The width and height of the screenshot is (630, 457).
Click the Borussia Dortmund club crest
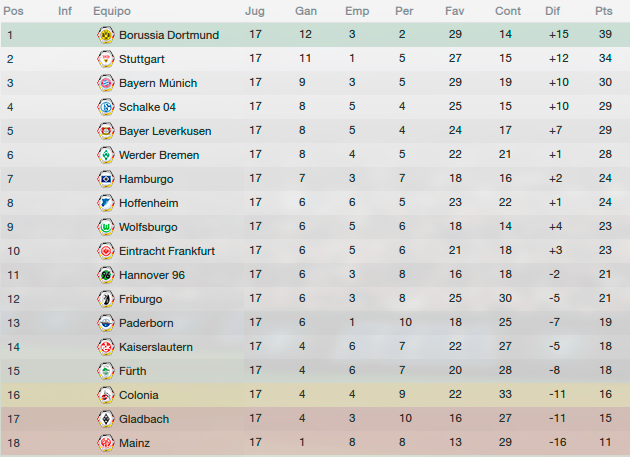106,35
